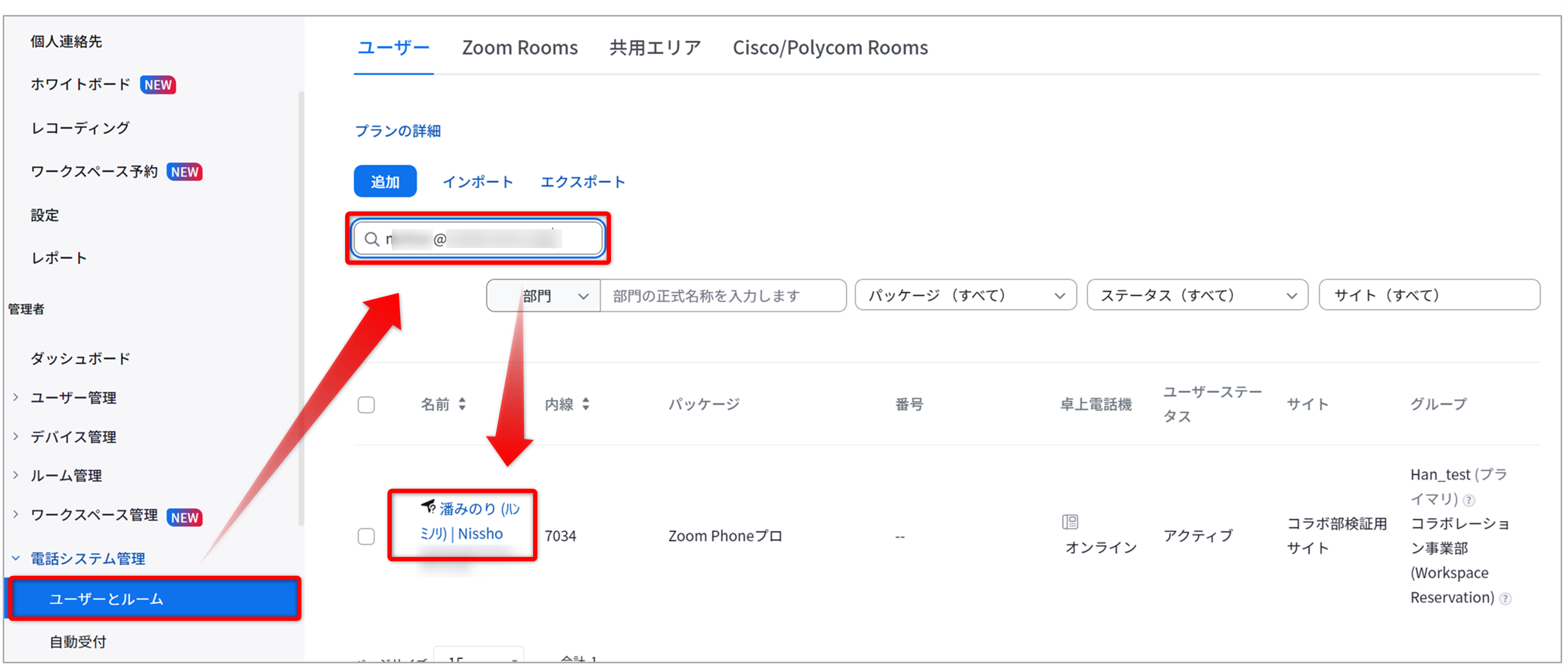Click extension value 7034
Viewport: 1568px width, 667px height.
tap(560, 536)
